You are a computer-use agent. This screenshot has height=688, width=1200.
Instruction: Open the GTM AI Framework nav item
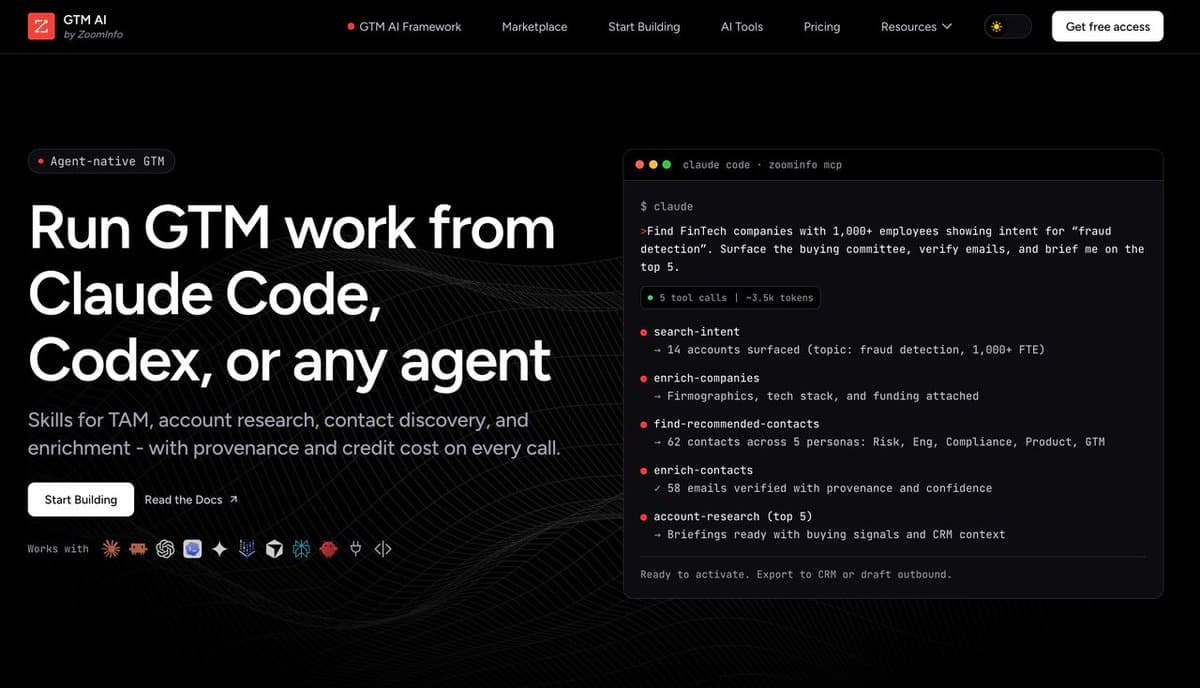(x=404, y=27)
